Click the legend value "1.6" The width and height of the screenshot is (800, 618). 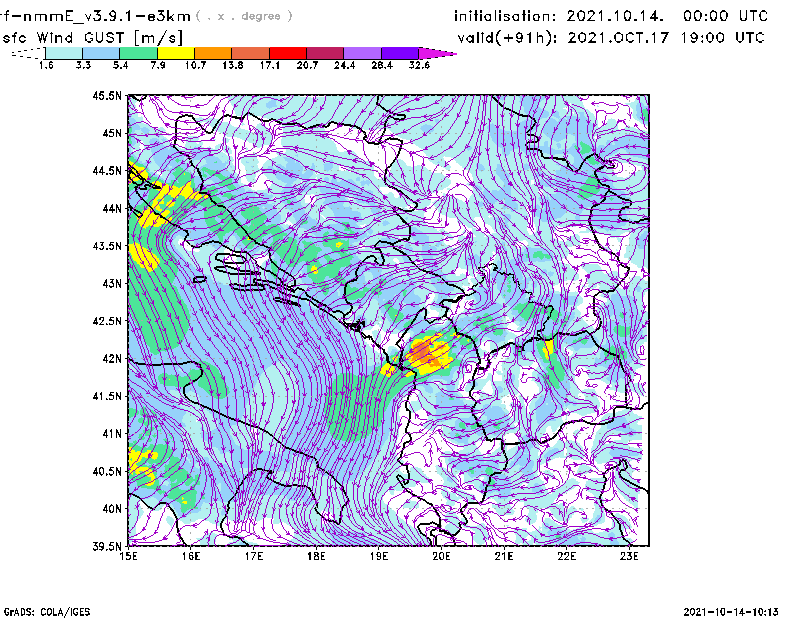coord(46,65)
